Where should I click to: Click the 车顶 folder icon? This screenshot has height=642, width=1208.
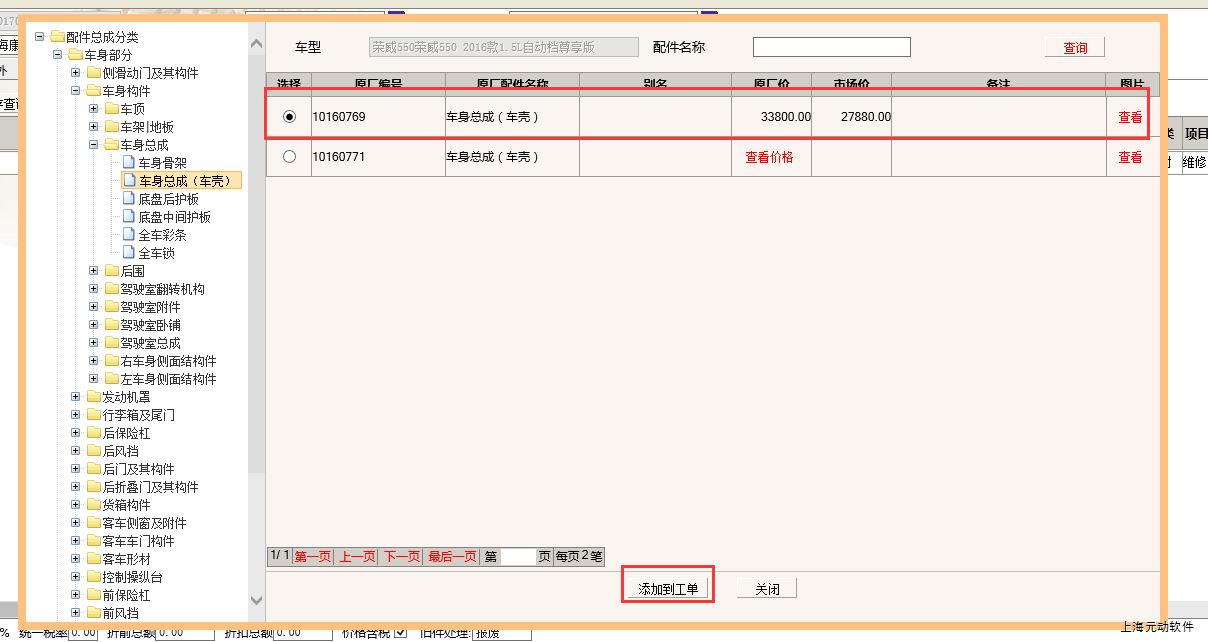coord(111,109)
